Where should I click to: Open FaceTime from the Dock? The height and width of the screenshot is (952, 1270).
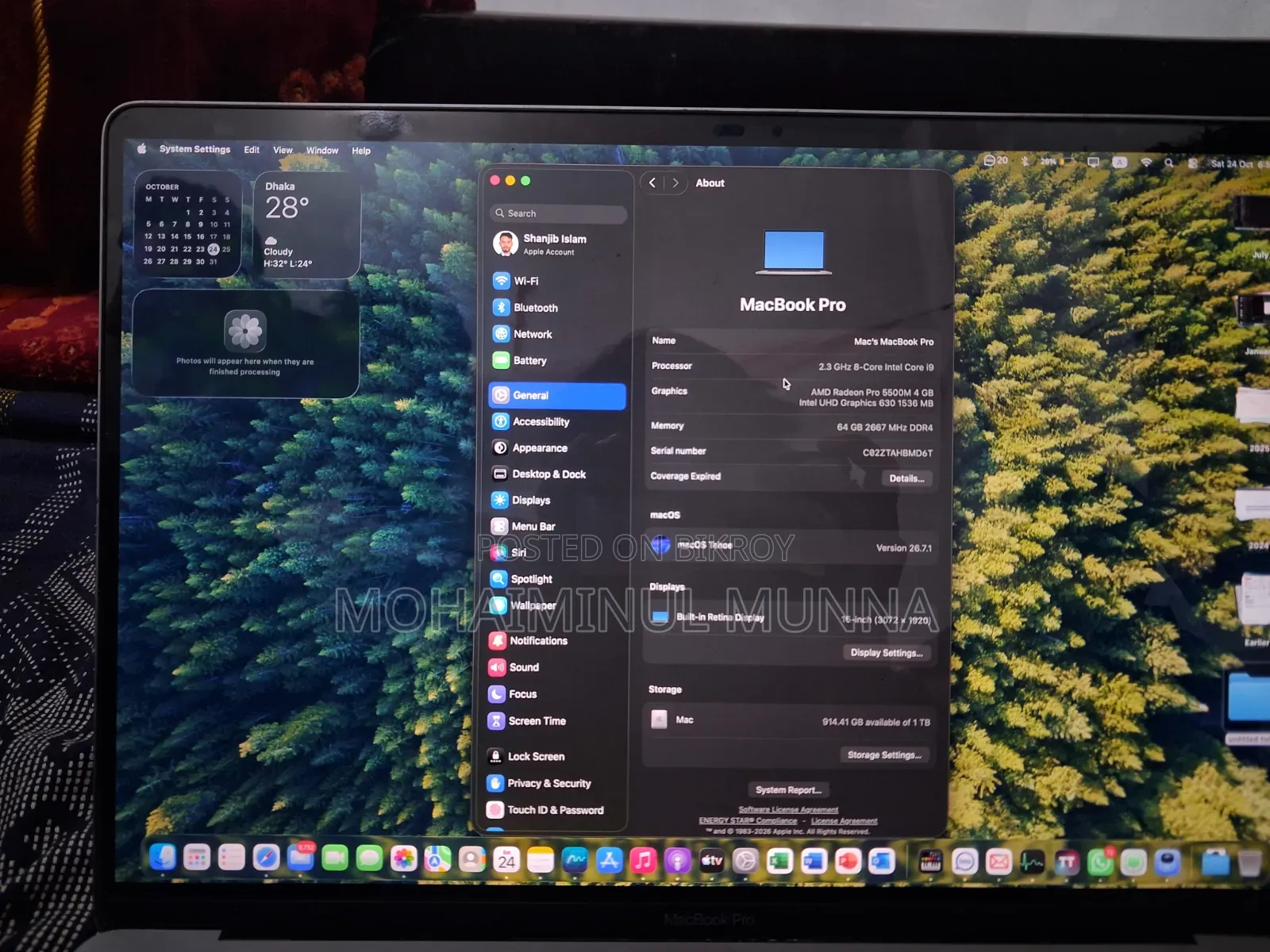click(335, 858)
